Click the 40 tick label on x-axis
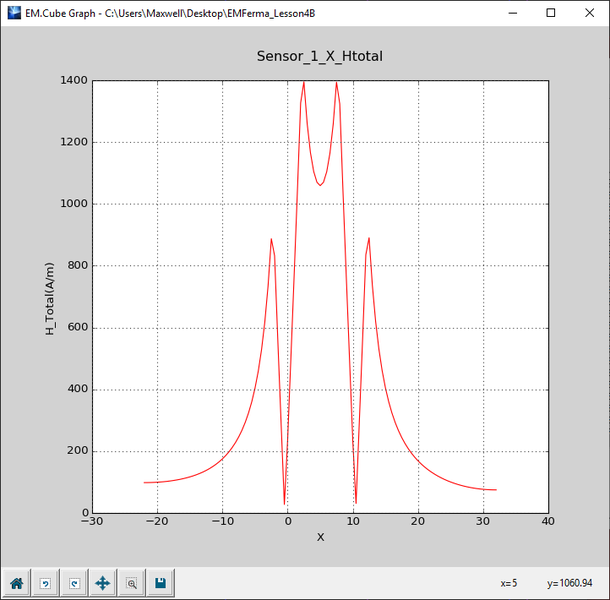This screenshot has width=610, height=600. (547, 522)
